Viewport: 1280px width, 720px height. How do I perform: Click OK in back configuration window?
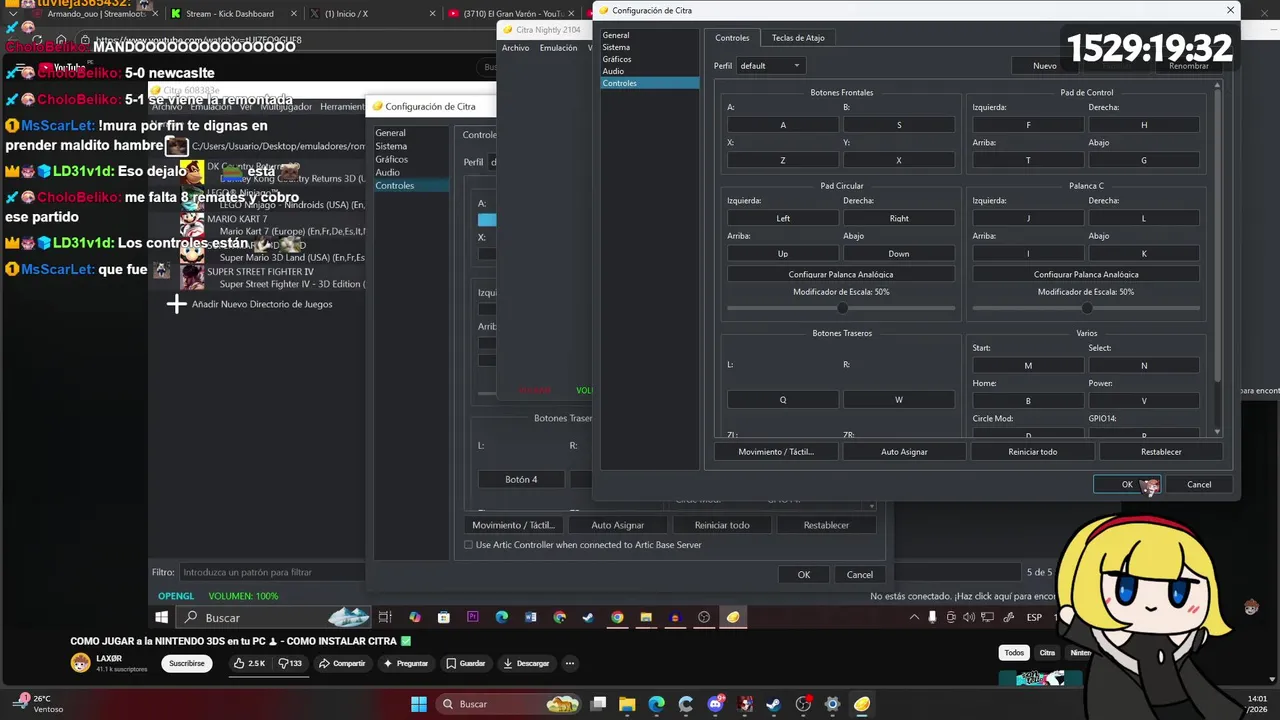point(804,575)
